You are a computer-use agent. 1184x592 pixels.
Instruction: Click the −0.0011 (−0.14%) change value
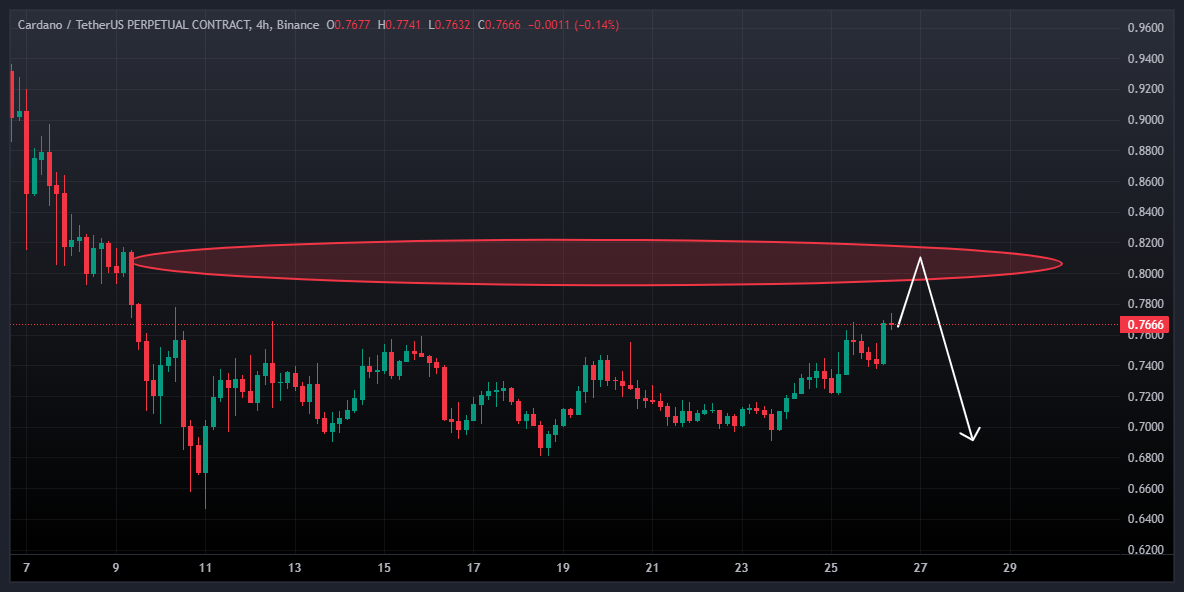coord(575,24)
